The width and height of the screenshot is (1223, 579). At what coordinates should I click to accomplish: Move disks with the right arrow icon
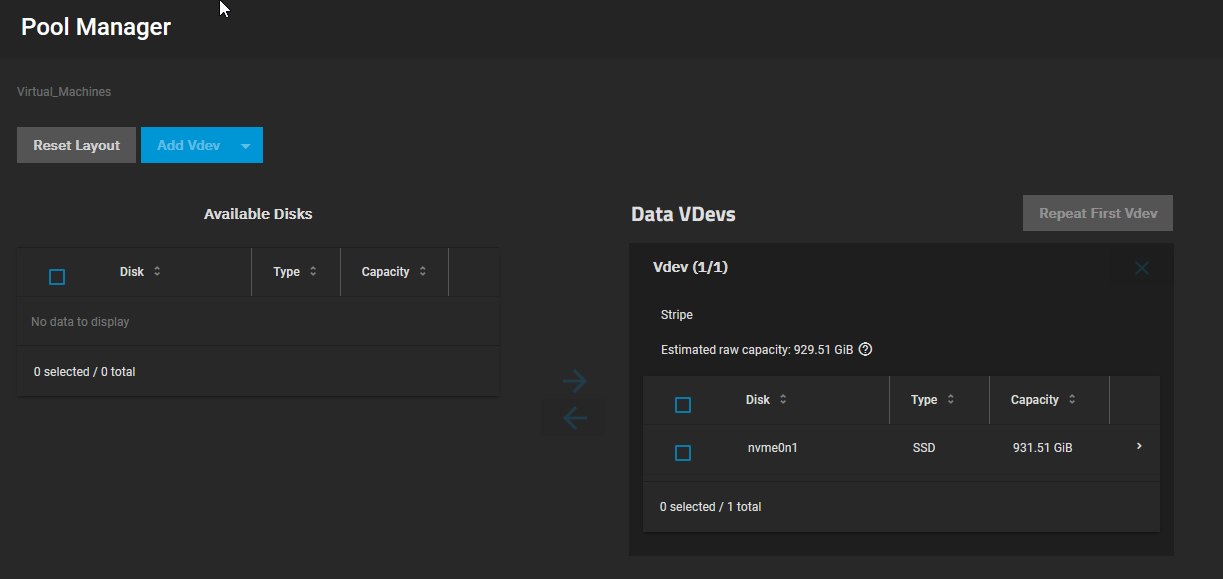(x=574, y=380)
